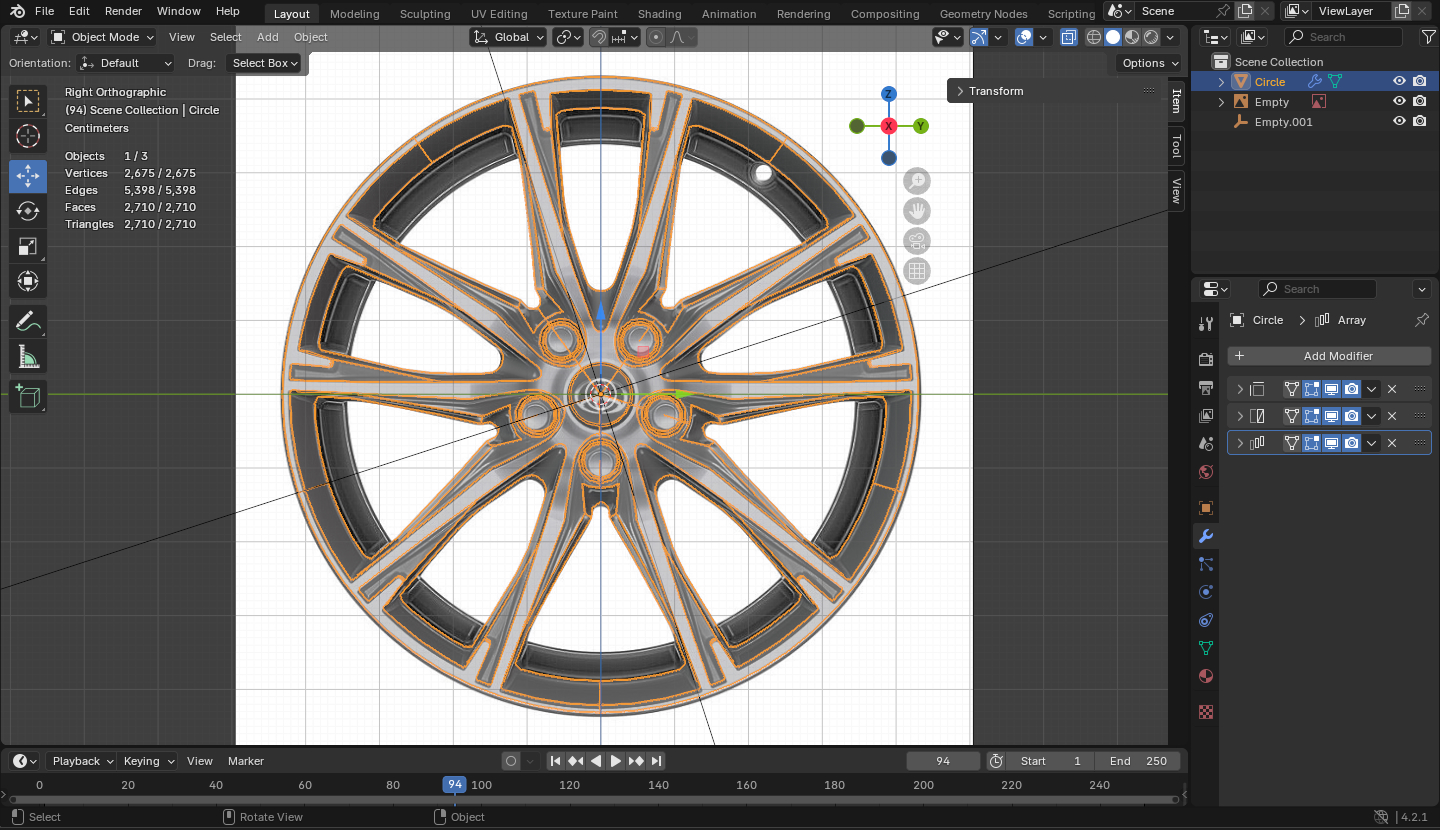Activate the Rotate tool
The height and width of the screenshot is (830, 1440).
click(28, 211)
